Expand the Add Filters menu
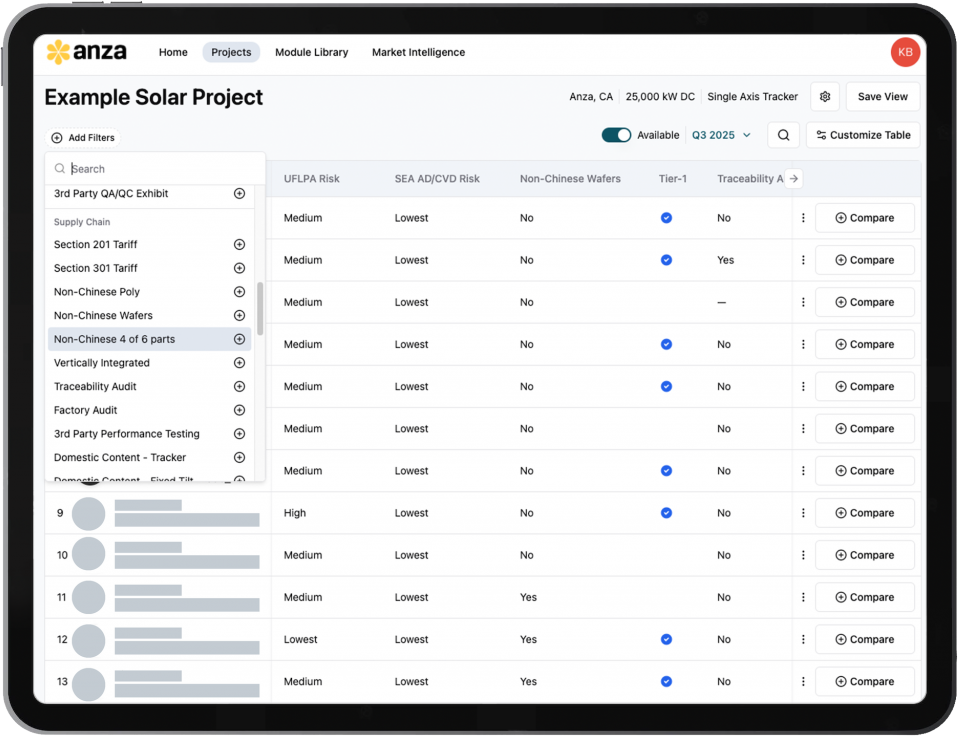Image resolution: width=958 pixels, height=736 pixels. [83, 138]
